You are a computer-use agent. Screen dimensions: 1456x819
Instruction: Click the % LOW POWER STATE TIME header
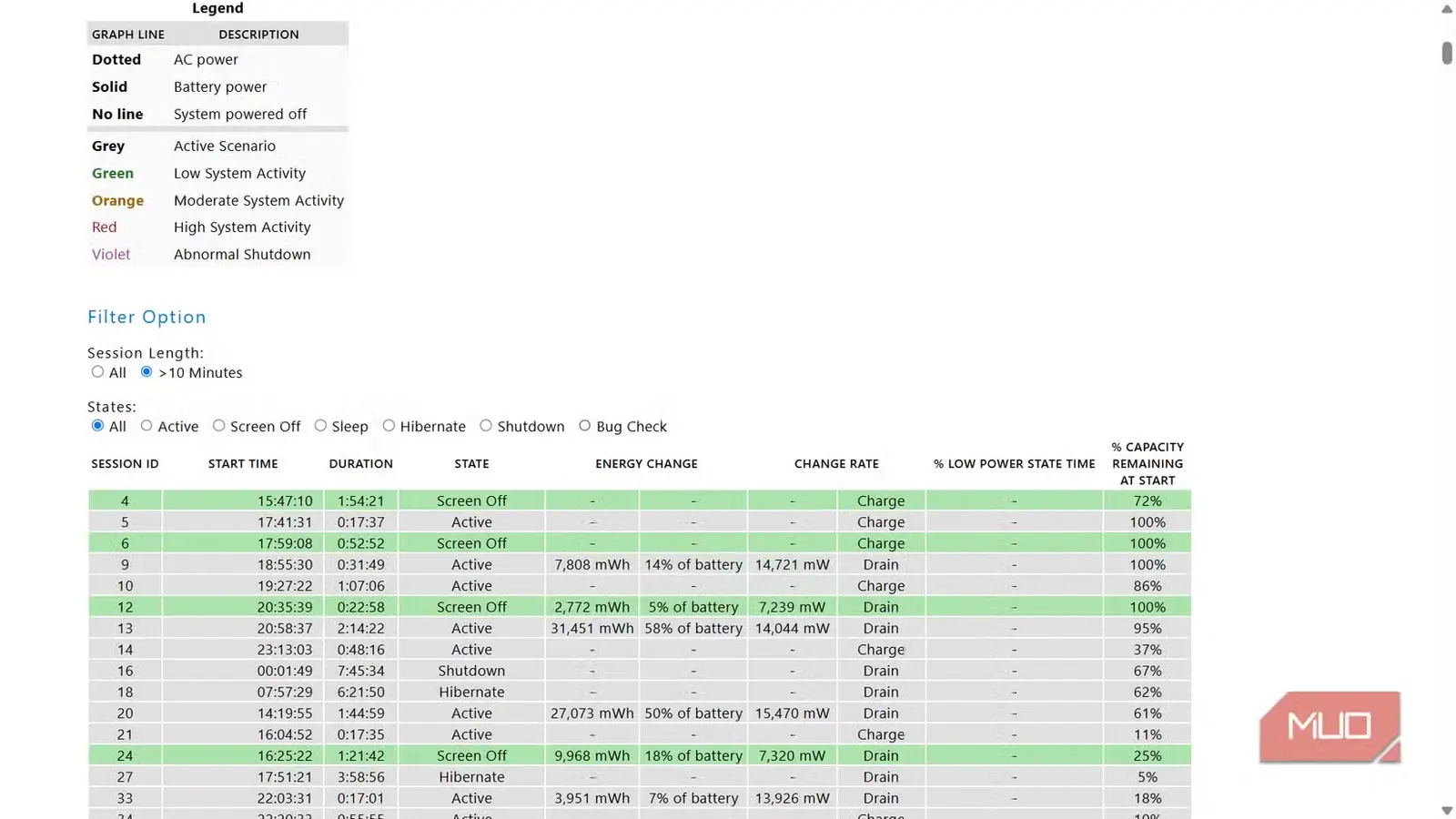pos(1015,464)
